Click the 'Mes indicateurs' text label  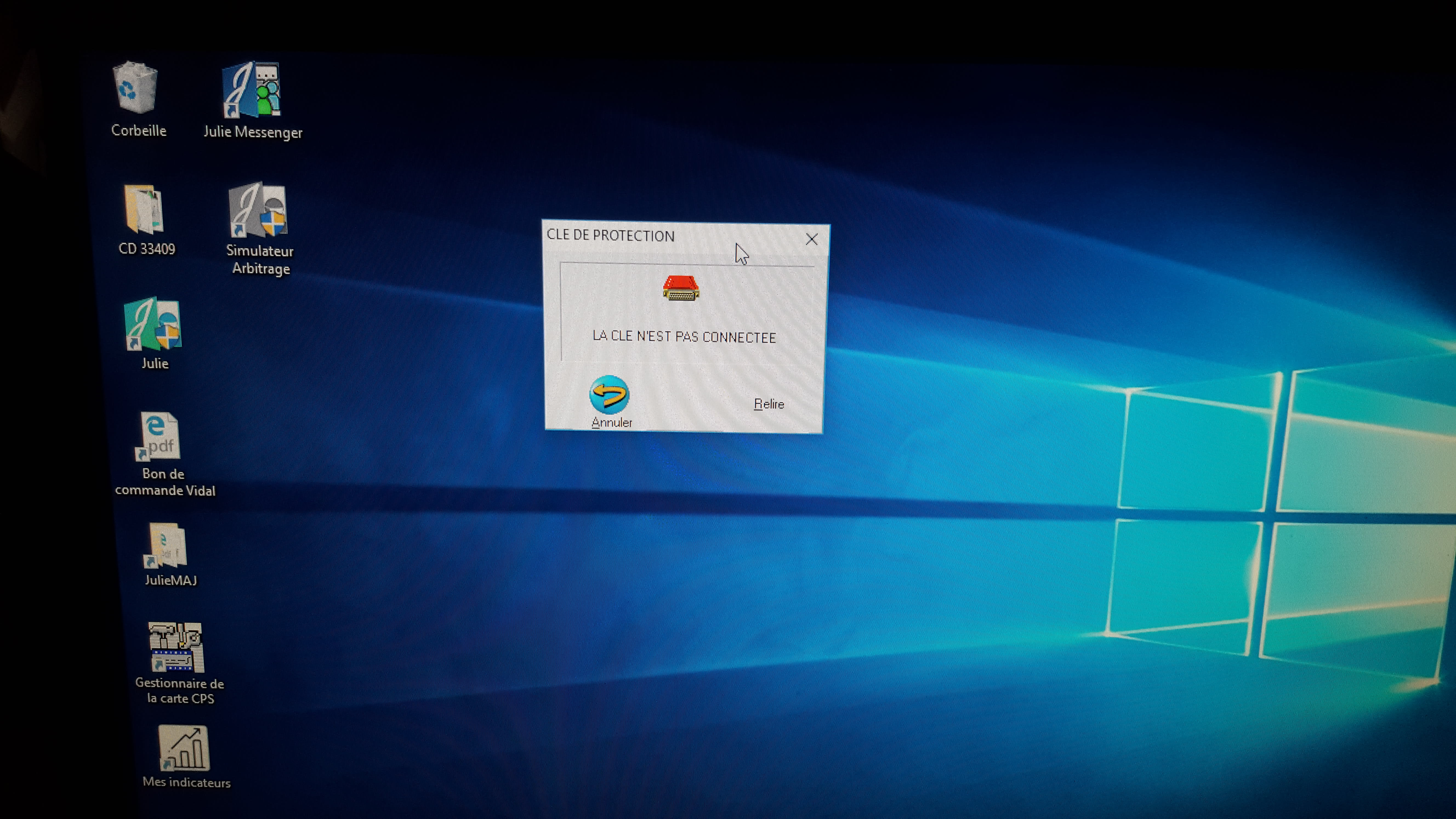click(x=186, y=783)
